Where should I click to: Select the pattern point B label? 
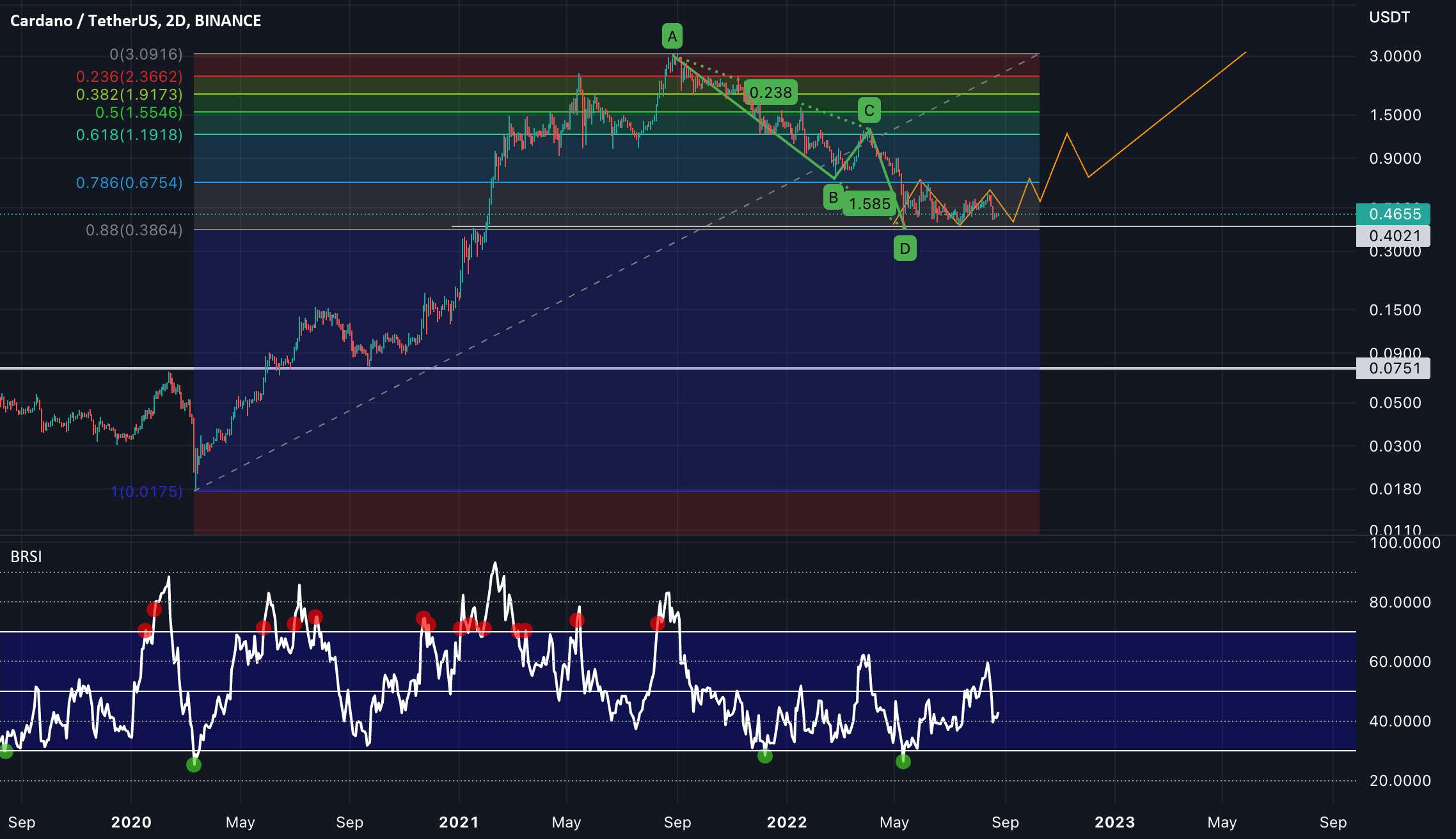tap(833, 197)
